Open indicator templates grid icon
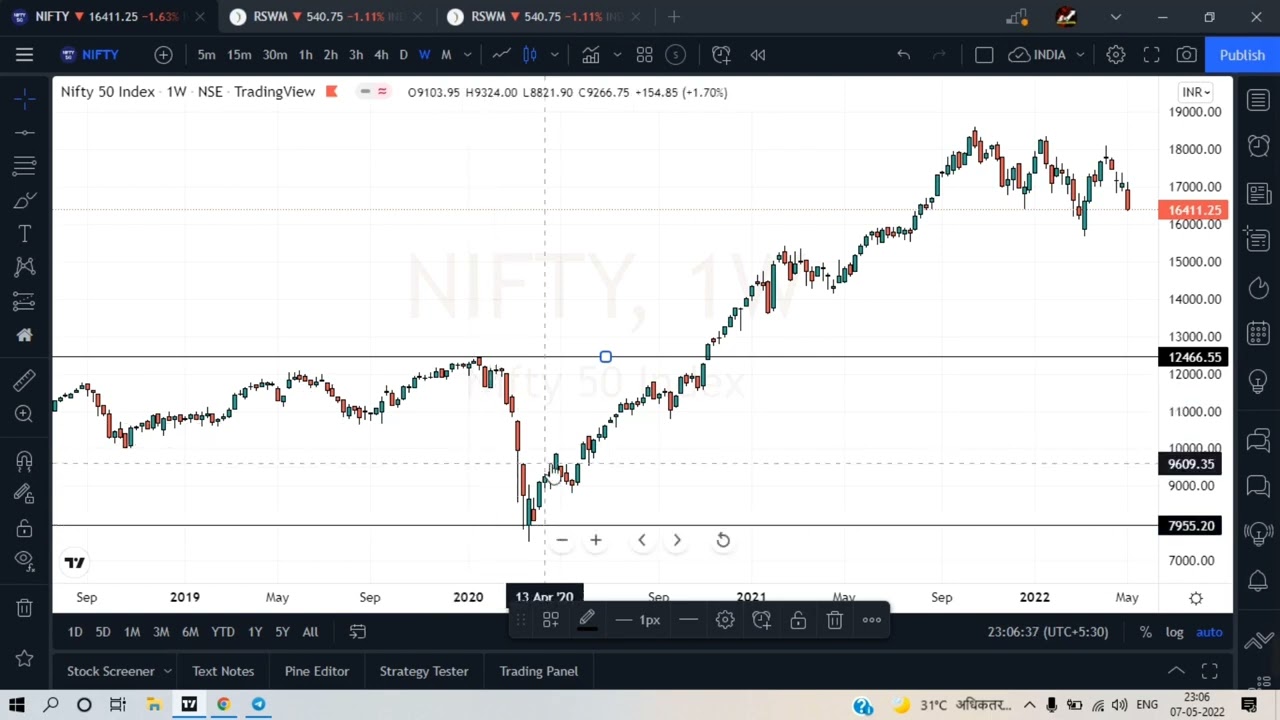Image resolution: width=1280 pixels, height=720 pixels. 644,55
